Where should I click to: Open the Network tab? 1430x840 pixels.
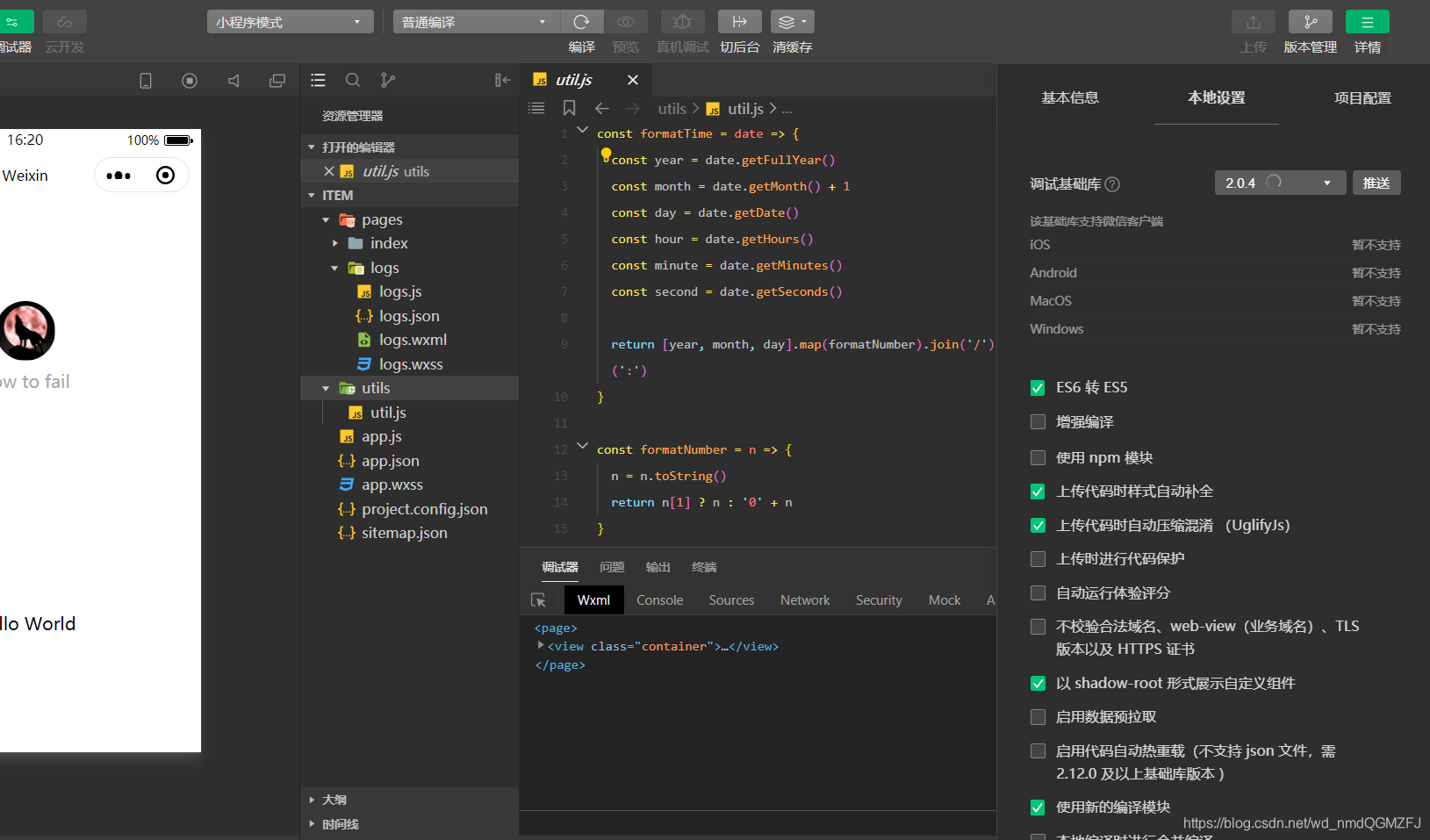pos(805,600)
